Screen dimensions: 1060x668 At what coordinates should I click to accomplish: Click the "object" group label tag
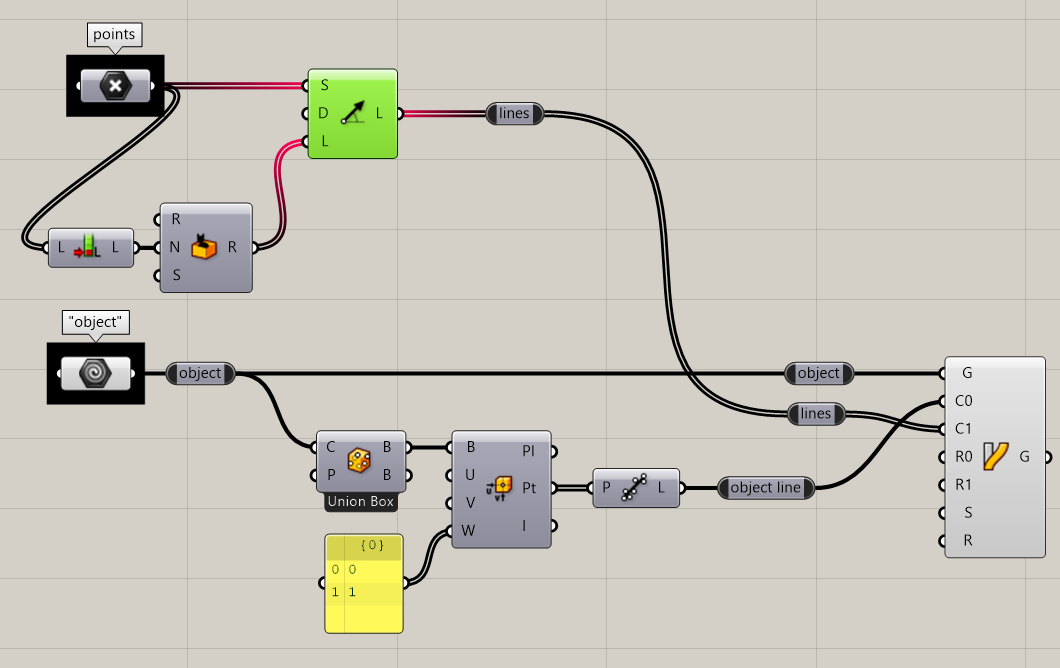point(95,323)
